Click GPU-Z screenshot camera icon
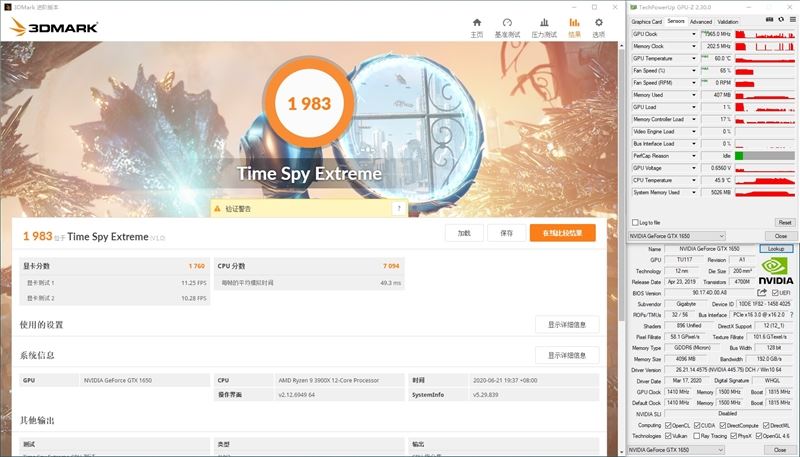The image size is (800, 457). [x=769, y=20]
